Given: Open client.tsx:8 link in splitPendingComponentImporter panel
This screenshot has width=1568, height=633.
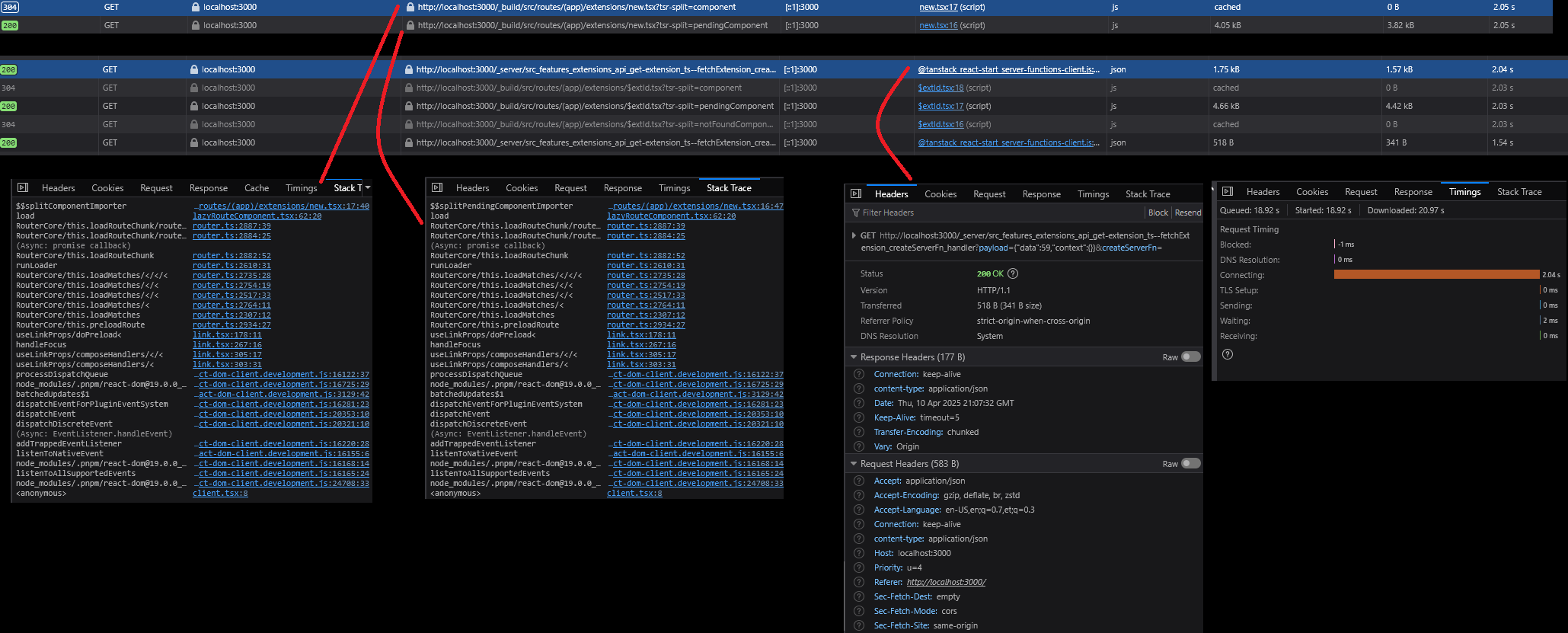Looking at the screenshot, I should (x=634, y=494).
